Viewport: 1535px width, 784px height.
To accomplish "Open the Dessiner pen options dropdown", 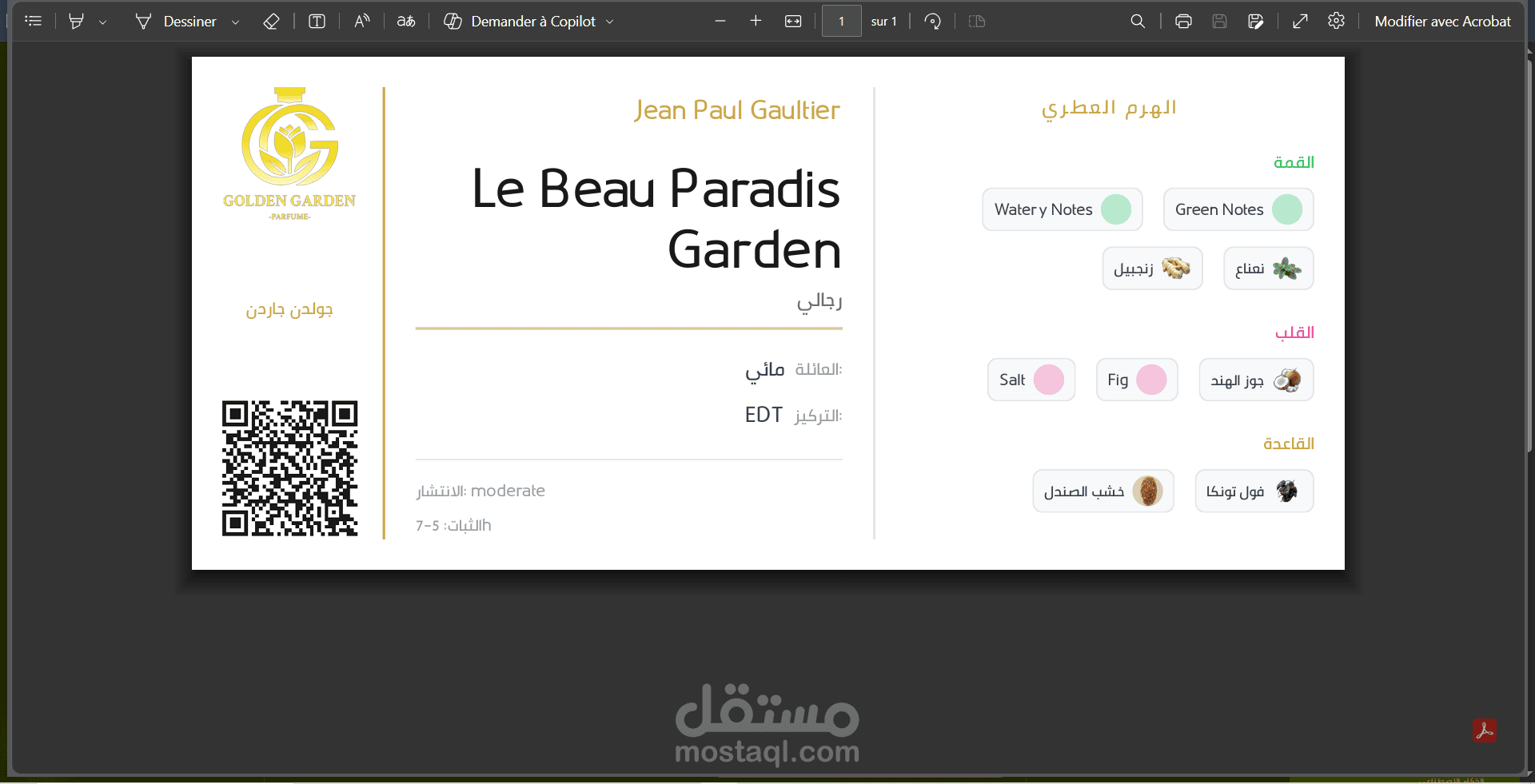I will pos(235,22).
